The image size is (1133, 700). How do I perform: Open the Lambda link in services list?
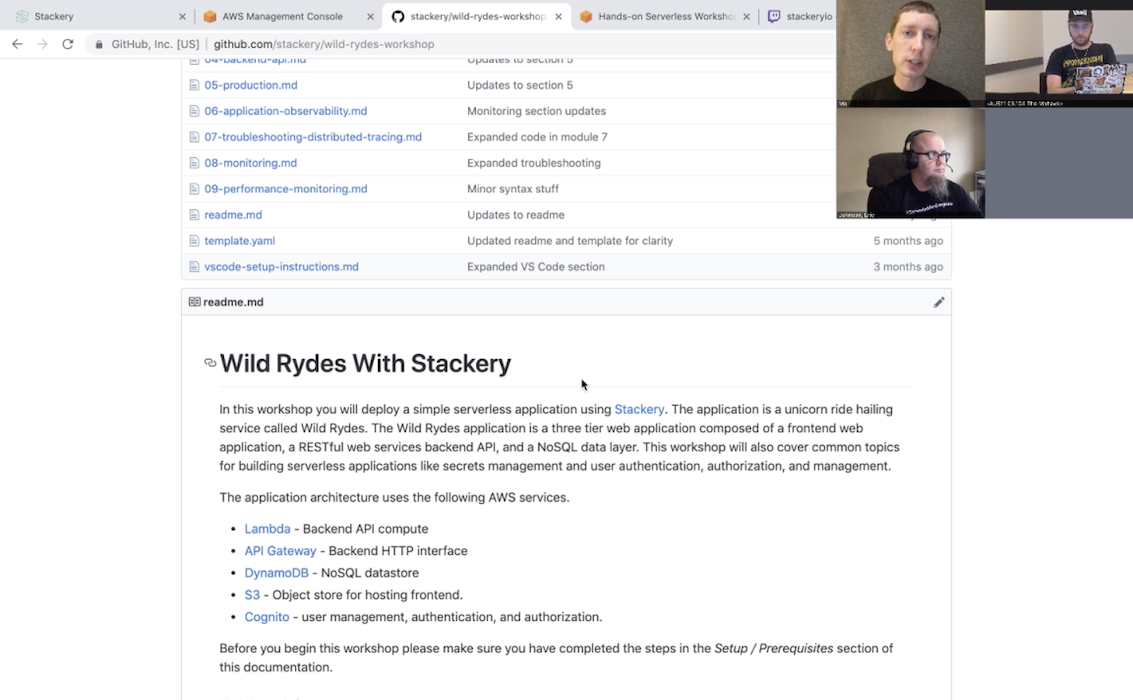coord(267,530)
